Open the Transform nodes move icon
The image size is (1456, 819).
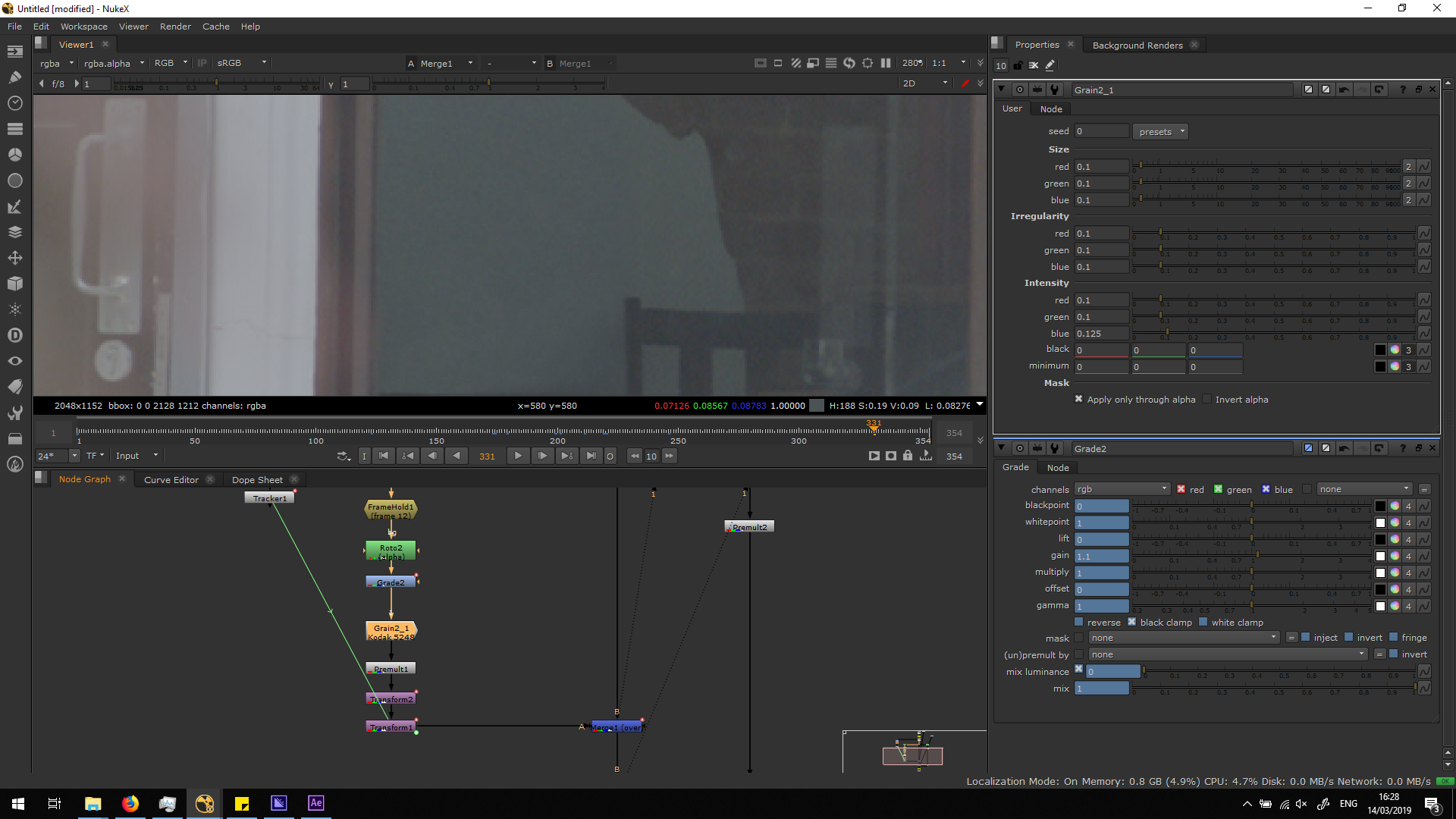(14, 258)
